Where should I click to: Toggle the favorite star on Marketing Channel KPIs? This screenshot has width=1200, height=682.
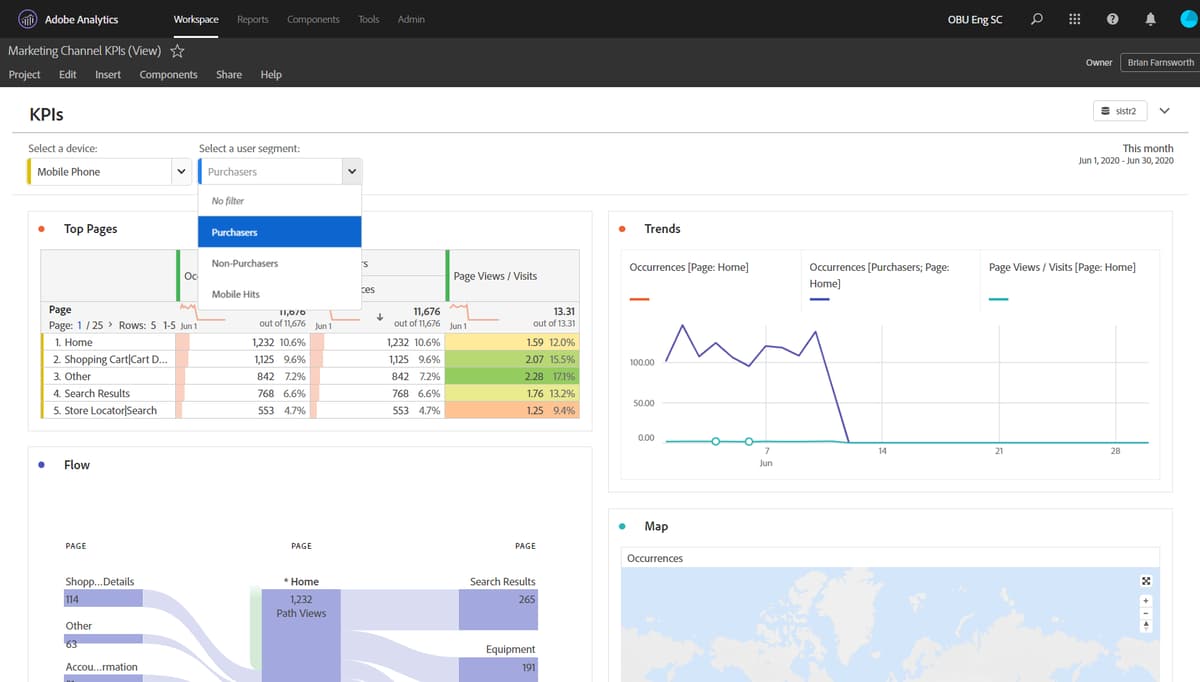tap(177, 50)
